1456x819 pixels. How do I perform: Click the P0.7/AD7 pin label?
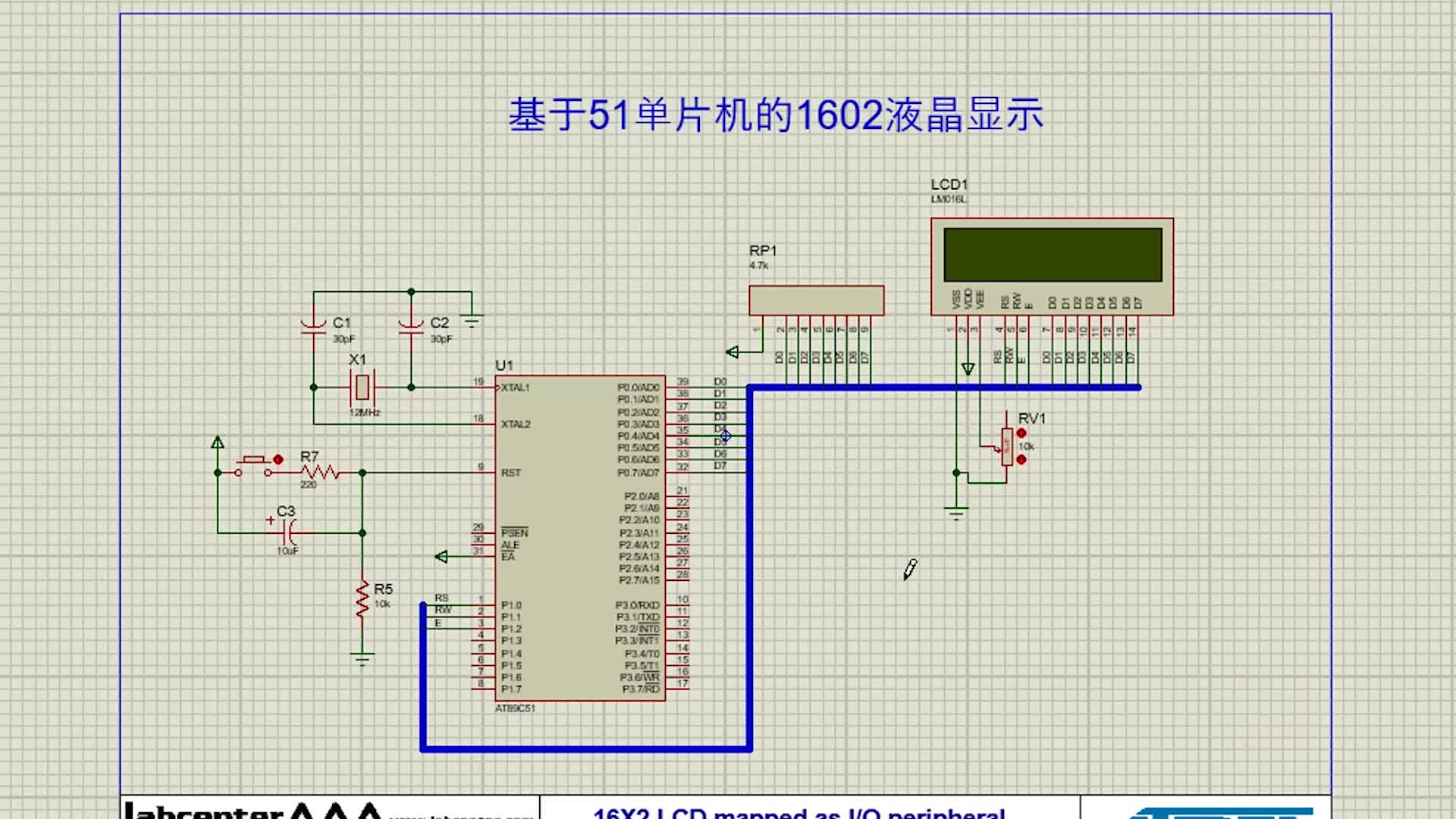pos(638,472)
